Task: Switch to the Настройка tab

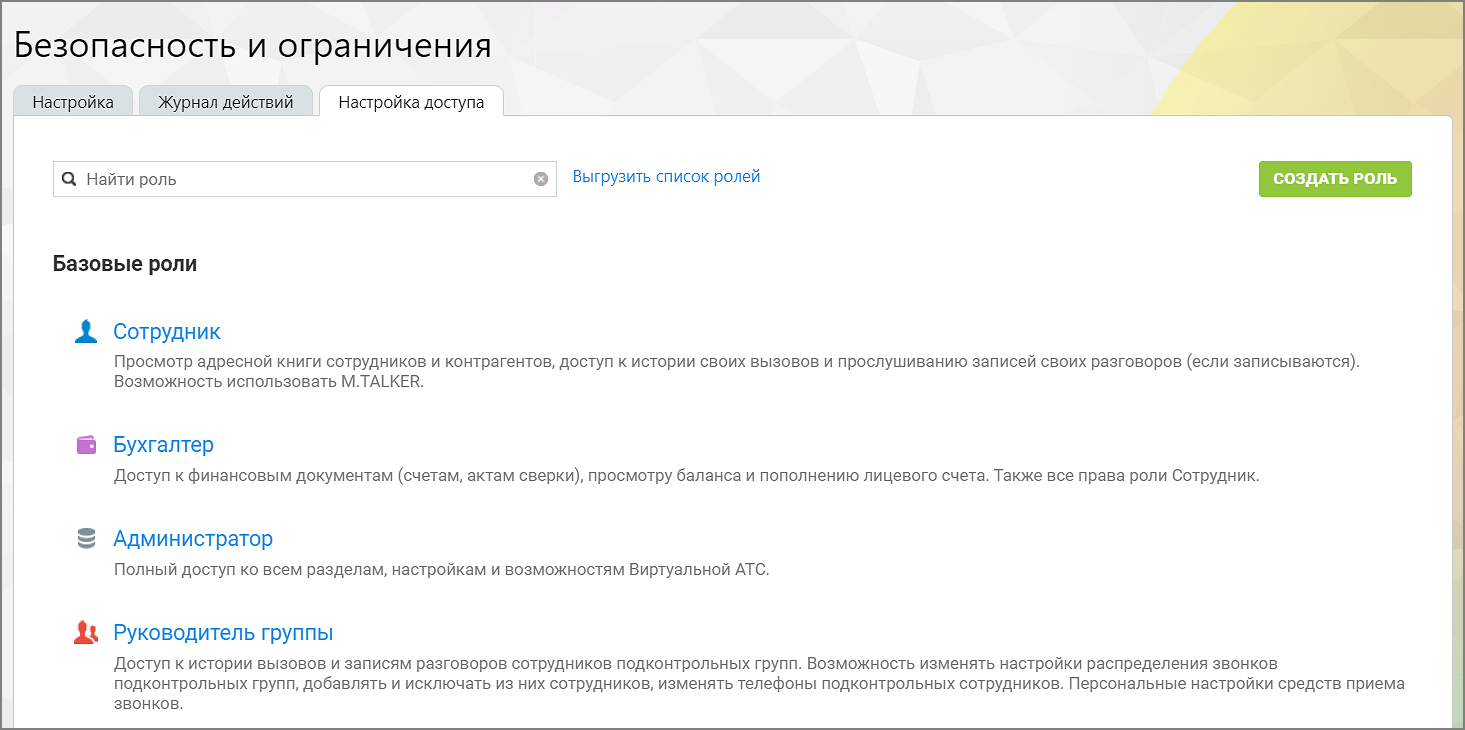Action: click(x=73, y=102)
